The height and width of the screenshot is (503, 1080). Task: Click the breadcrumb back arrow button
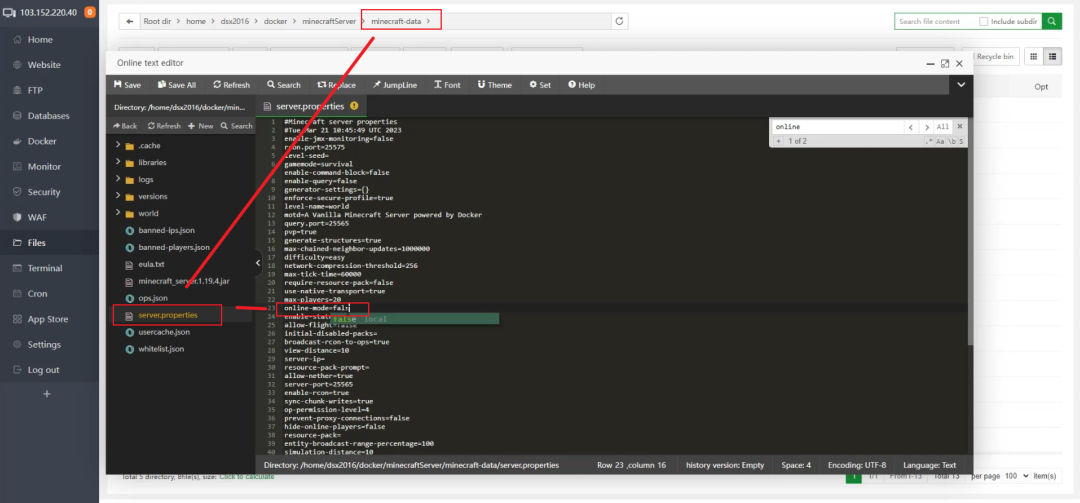(129, 21)
